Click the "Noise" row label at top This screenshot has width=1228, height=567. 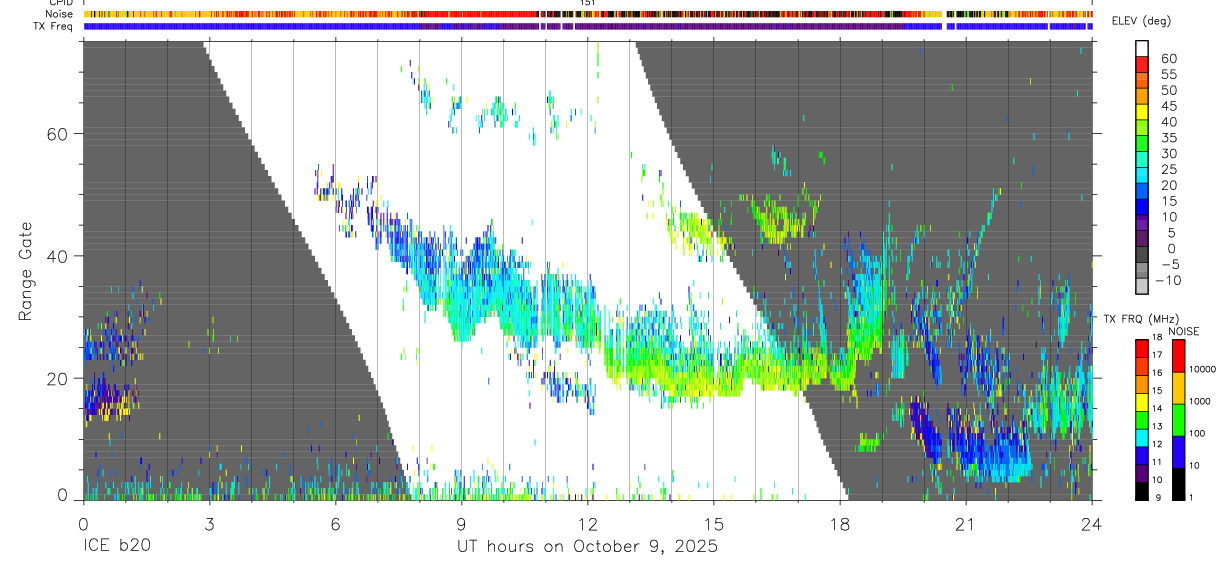point(60,14)
